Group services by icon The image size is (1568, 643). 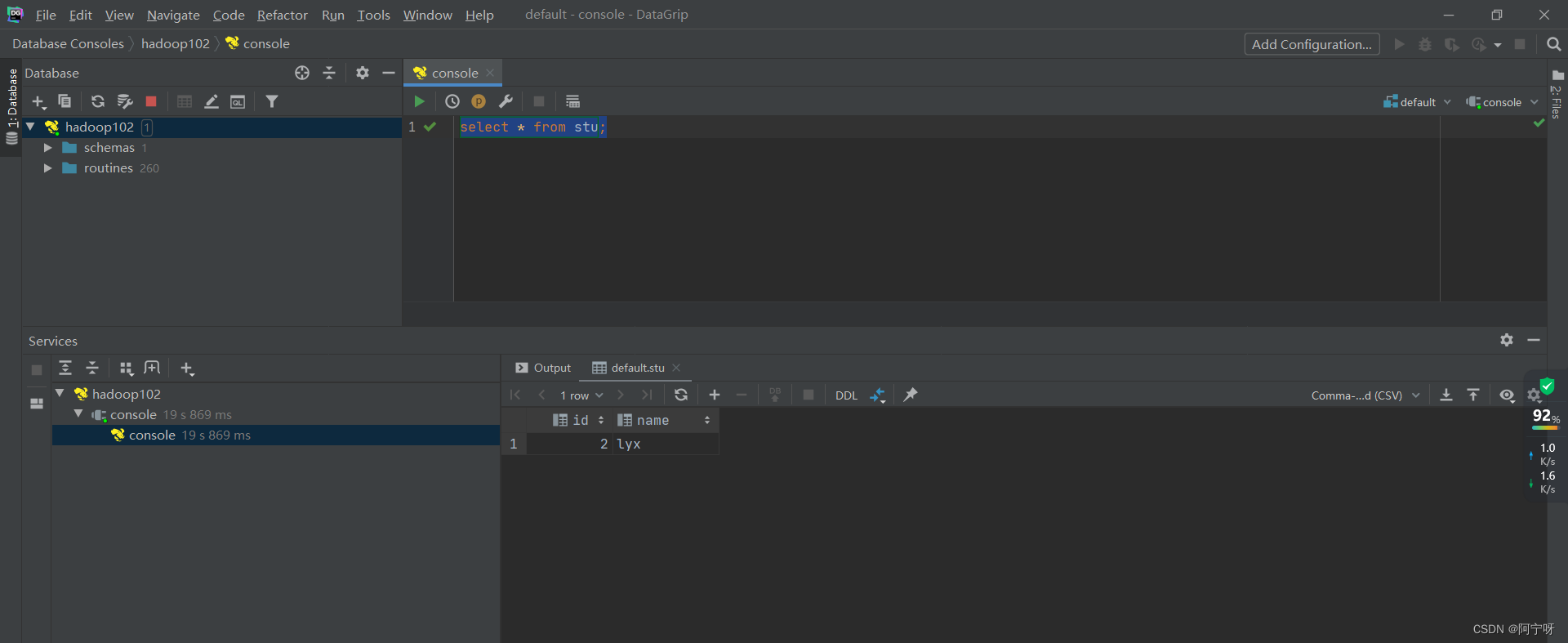[x=126, y=368]
